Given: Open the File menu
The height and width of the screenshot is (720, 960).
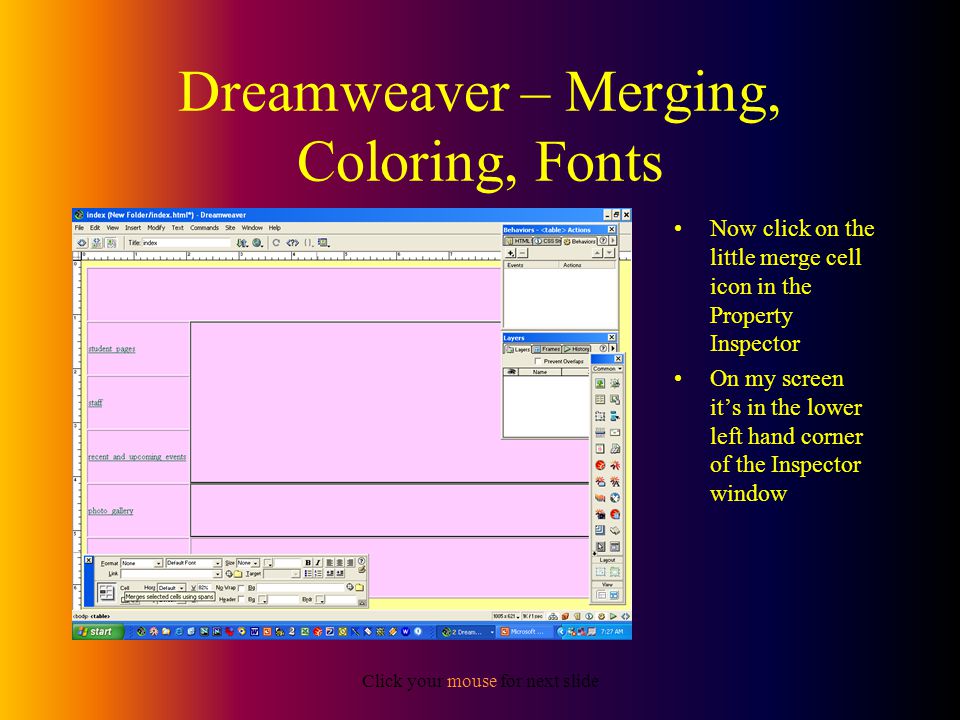Looking at the screenshot, I should coord(79,228).
